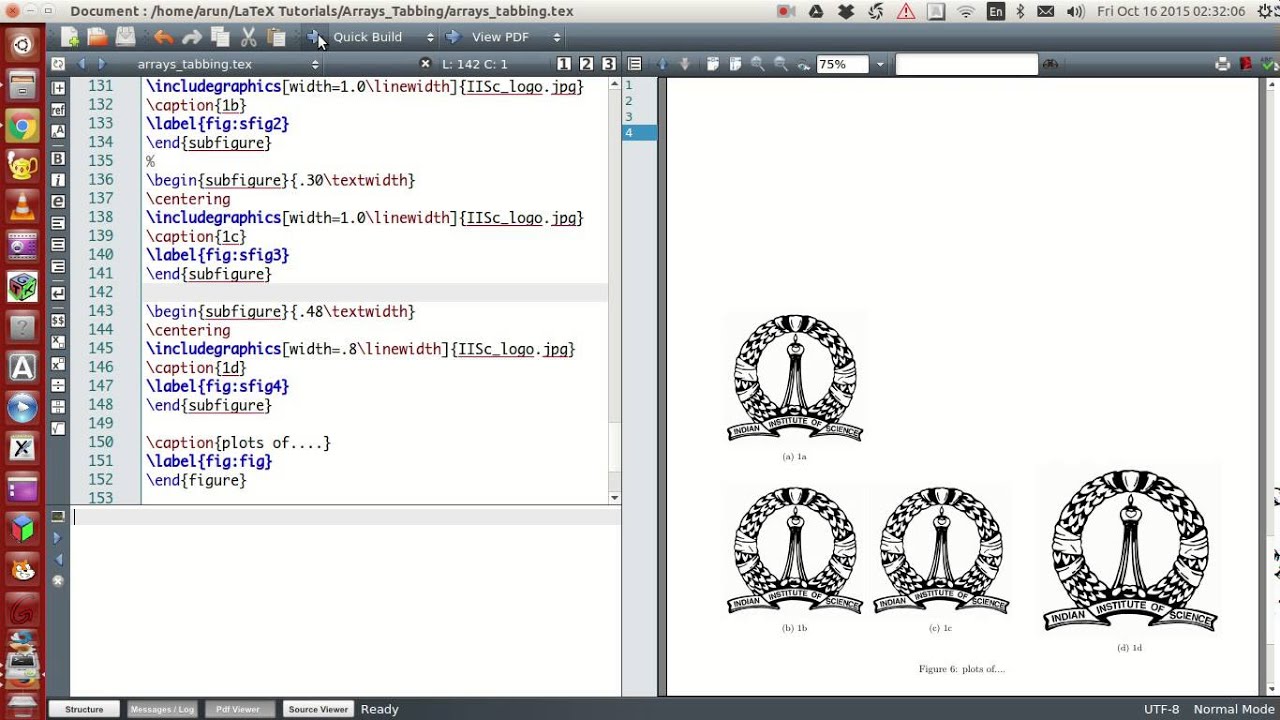Save the current document
Screen dimensions: 1280x720
pyautogui.click(x=125, y=37)
